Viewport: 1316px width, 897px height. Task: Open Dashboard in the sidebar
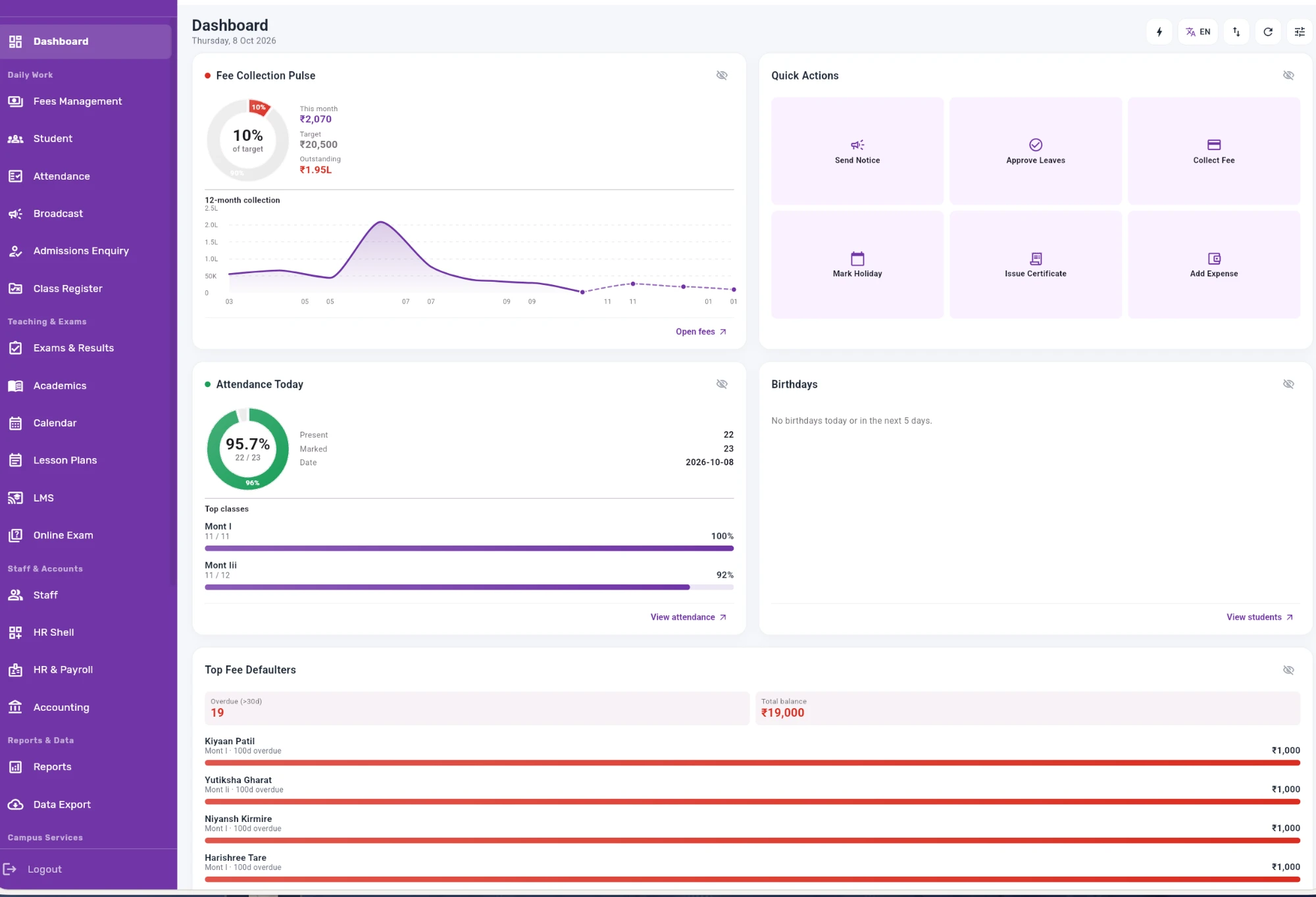point(86,41)
